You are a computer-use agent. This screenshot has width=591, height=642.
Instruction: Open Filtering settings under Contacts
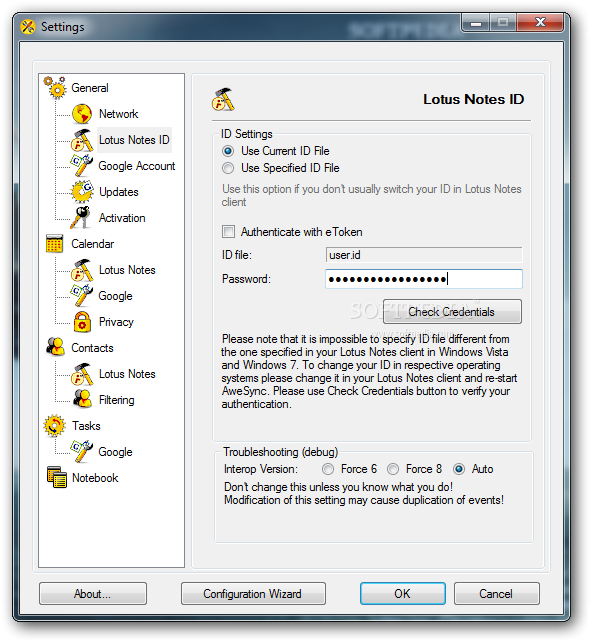(x=117, y=400)
